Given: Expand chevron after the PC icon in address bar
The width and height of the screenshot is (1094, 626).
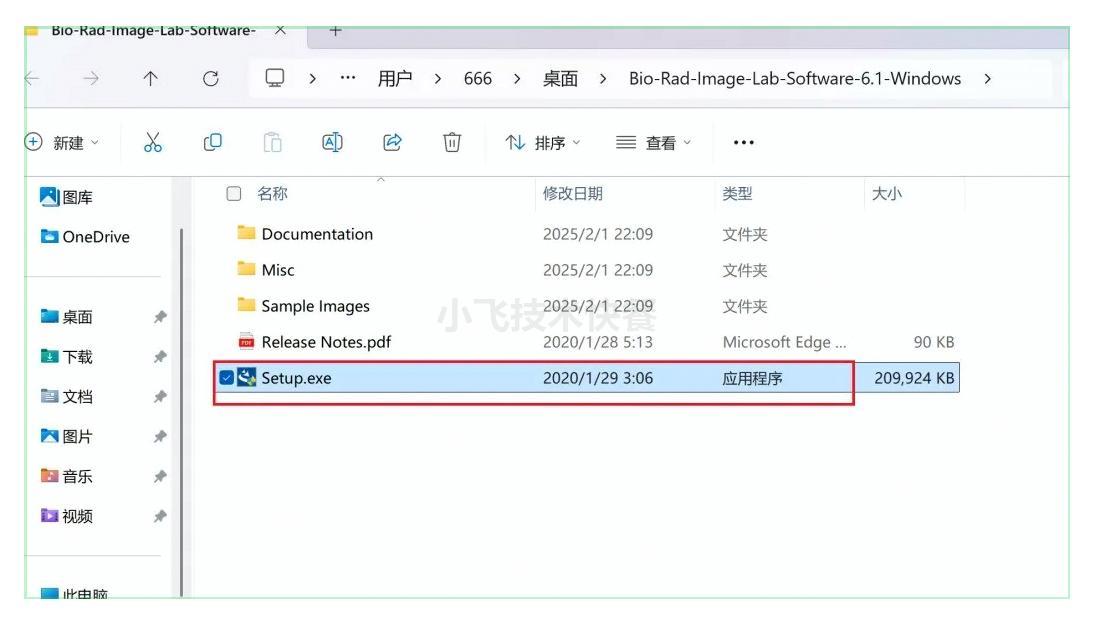Looking at the screenshot, I should (313, 79).
